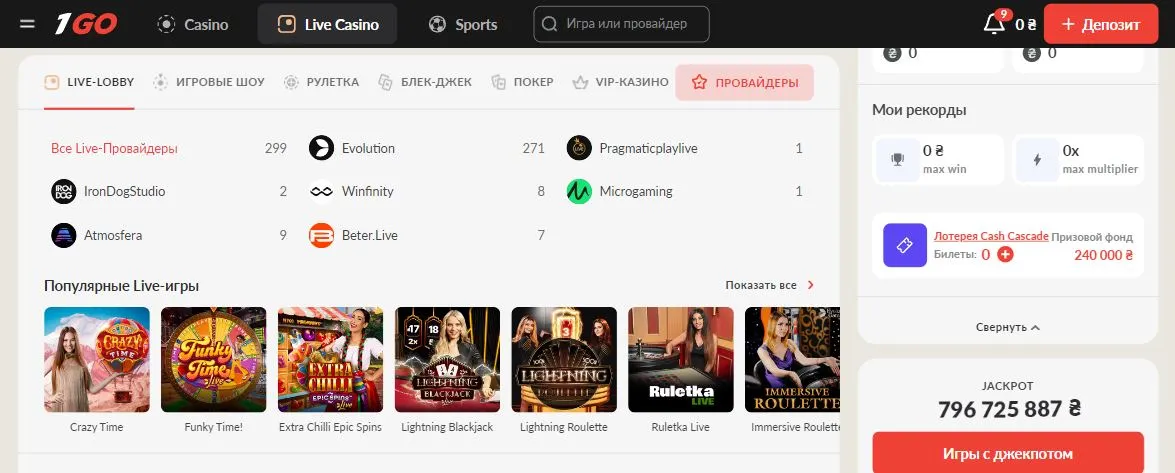Toggle the Провайдеры providers button
The image size is (1175, 473).
coord(744,82)
